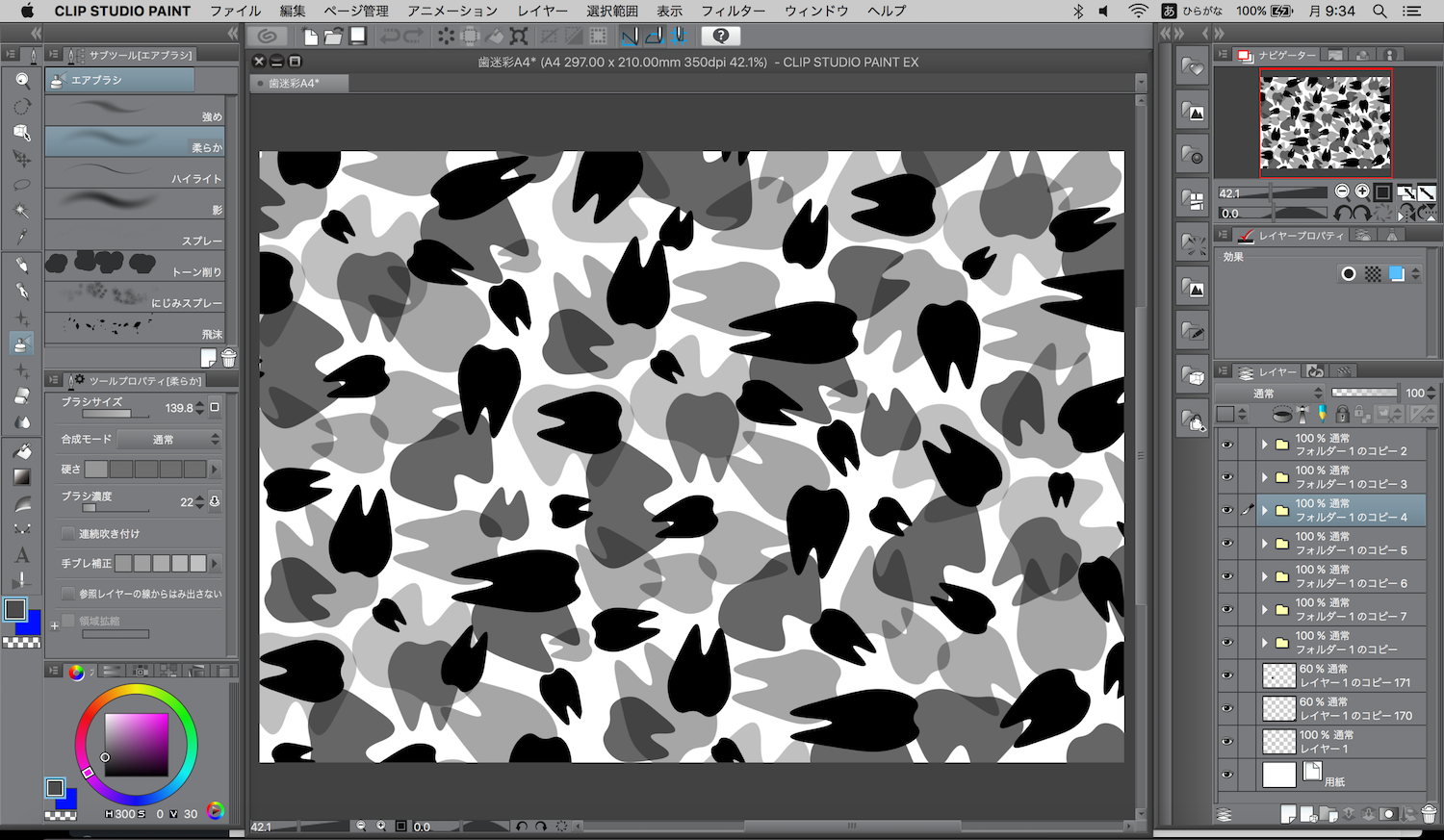Click the layer lock padlock icon
The image size is (1444, 840).
tap(1342, 414)
